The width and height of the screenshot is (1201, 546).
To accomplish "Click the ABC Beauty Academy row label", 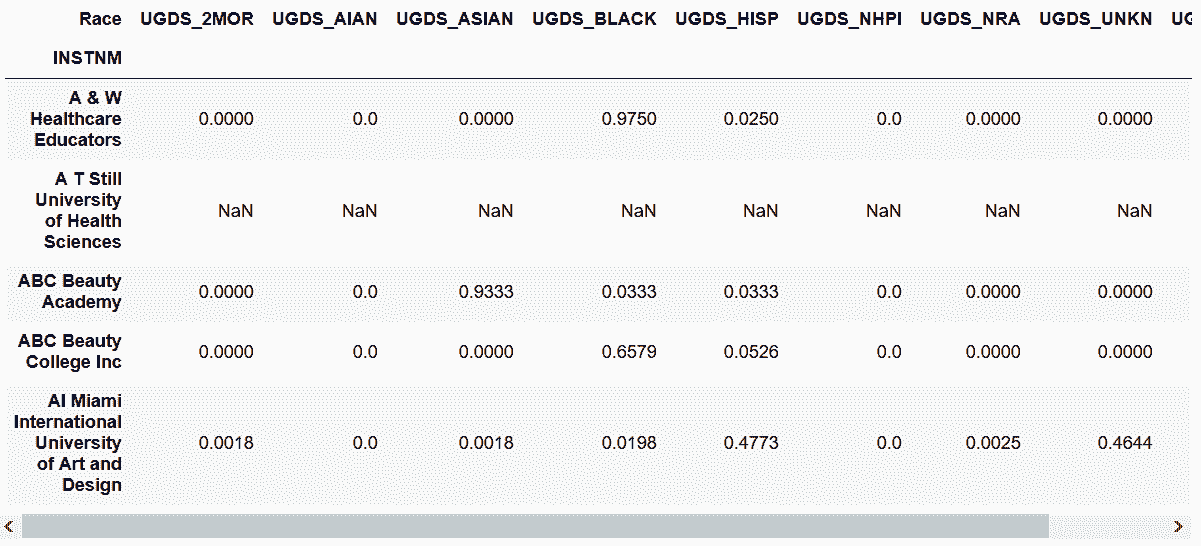I will coord(70,292).
